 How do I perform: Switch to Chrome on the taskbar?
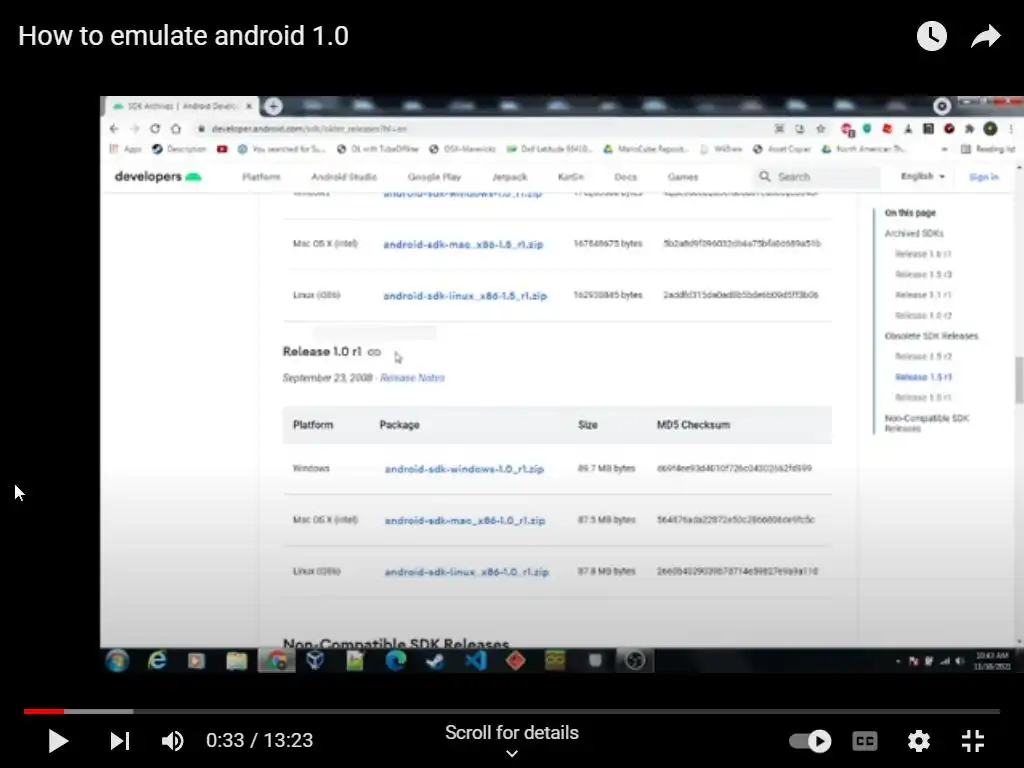(277, 661)
